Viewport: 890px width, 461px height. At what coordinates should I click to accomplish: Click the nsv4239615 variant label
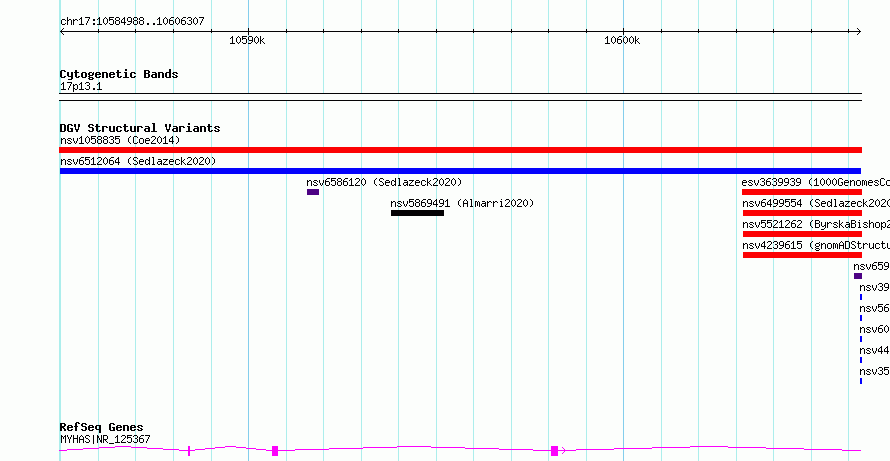click(816, 245)
